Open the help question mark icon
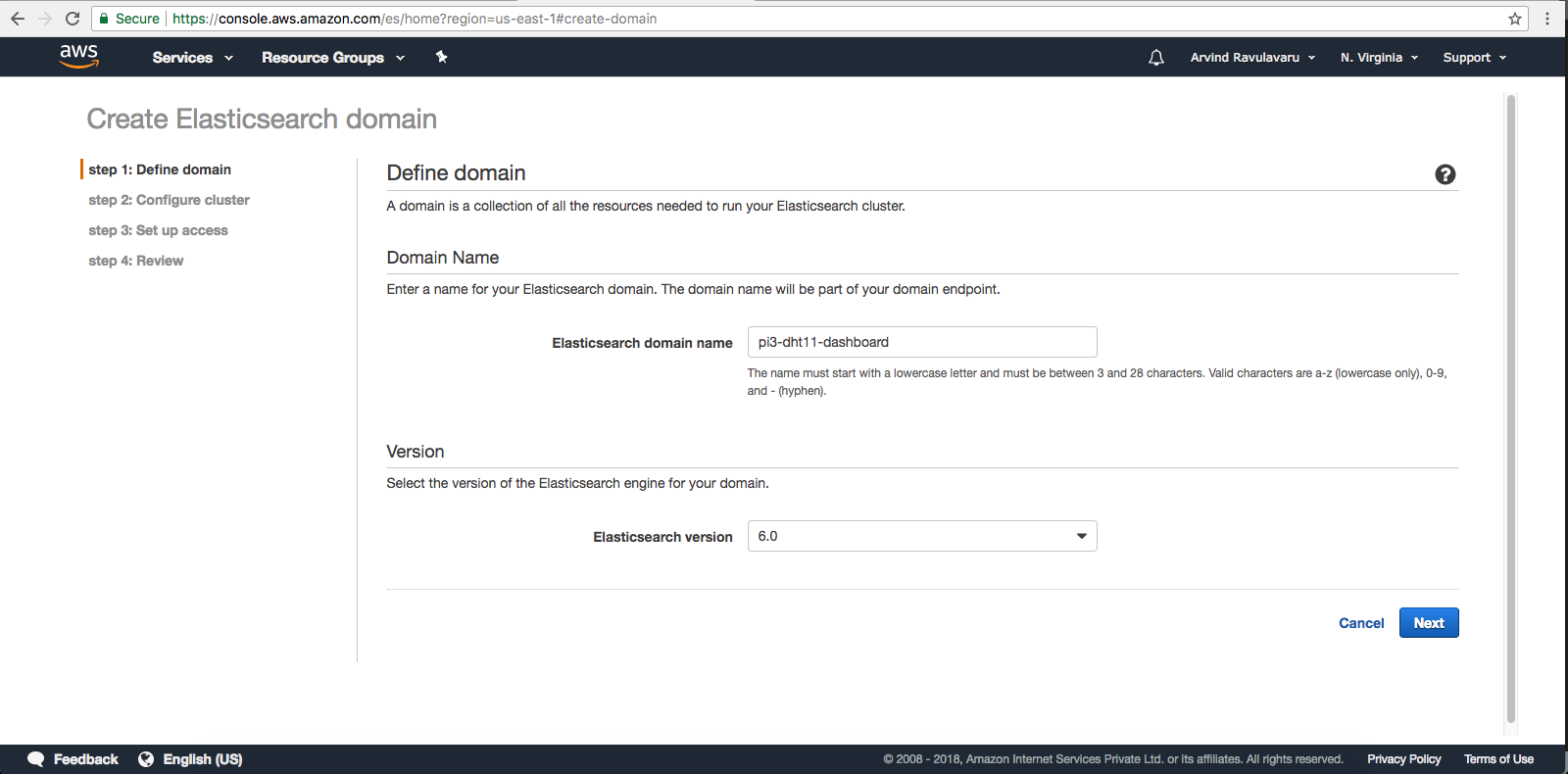Screen dimensions: 1568x774 tap(1445, 174)
